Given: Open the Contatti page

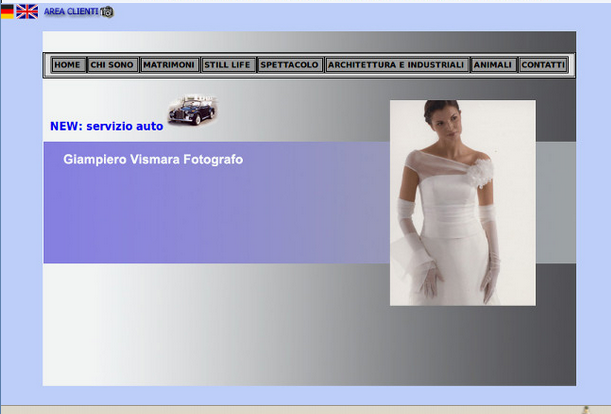Looking at the screenshot, I should click(x=543, y=65).
